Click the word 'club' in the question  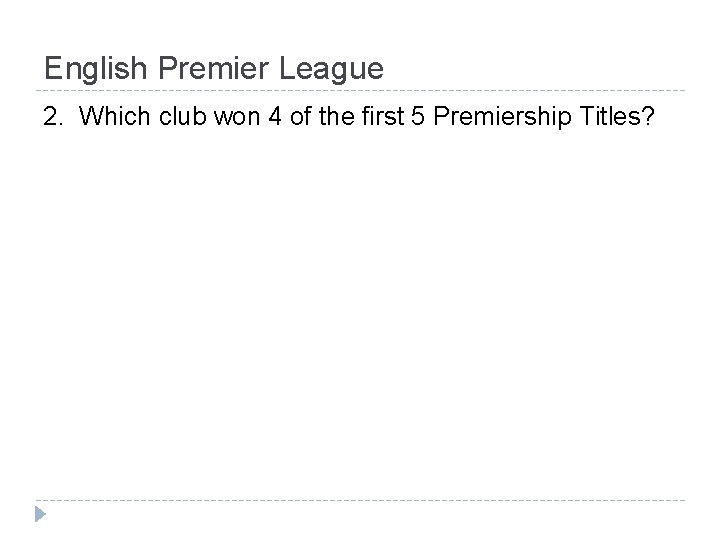coord(182,116)
